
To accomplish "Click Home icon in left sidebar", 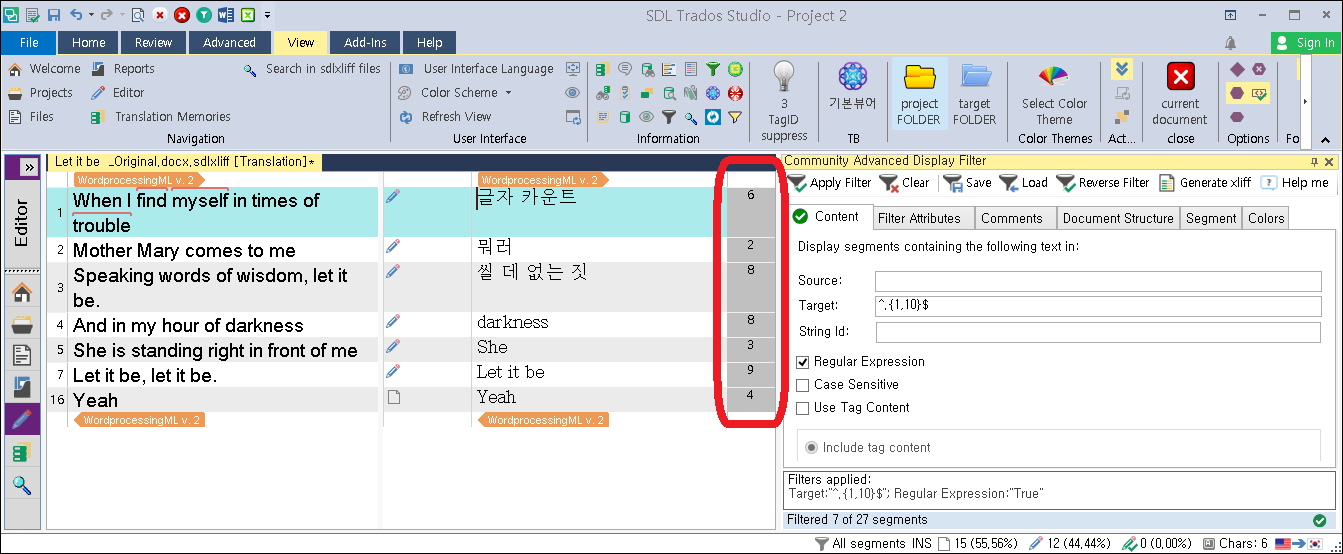I will [21, 293].
